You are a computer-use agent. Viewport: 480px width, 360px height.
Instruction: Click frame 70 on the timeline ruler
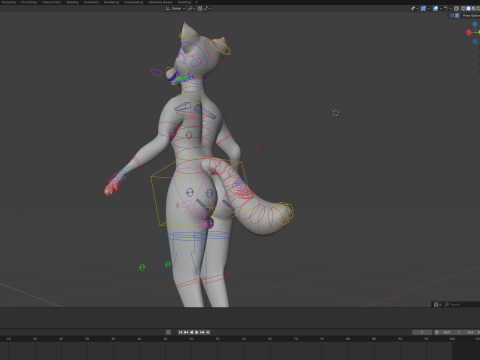click(x=296, y=339)
